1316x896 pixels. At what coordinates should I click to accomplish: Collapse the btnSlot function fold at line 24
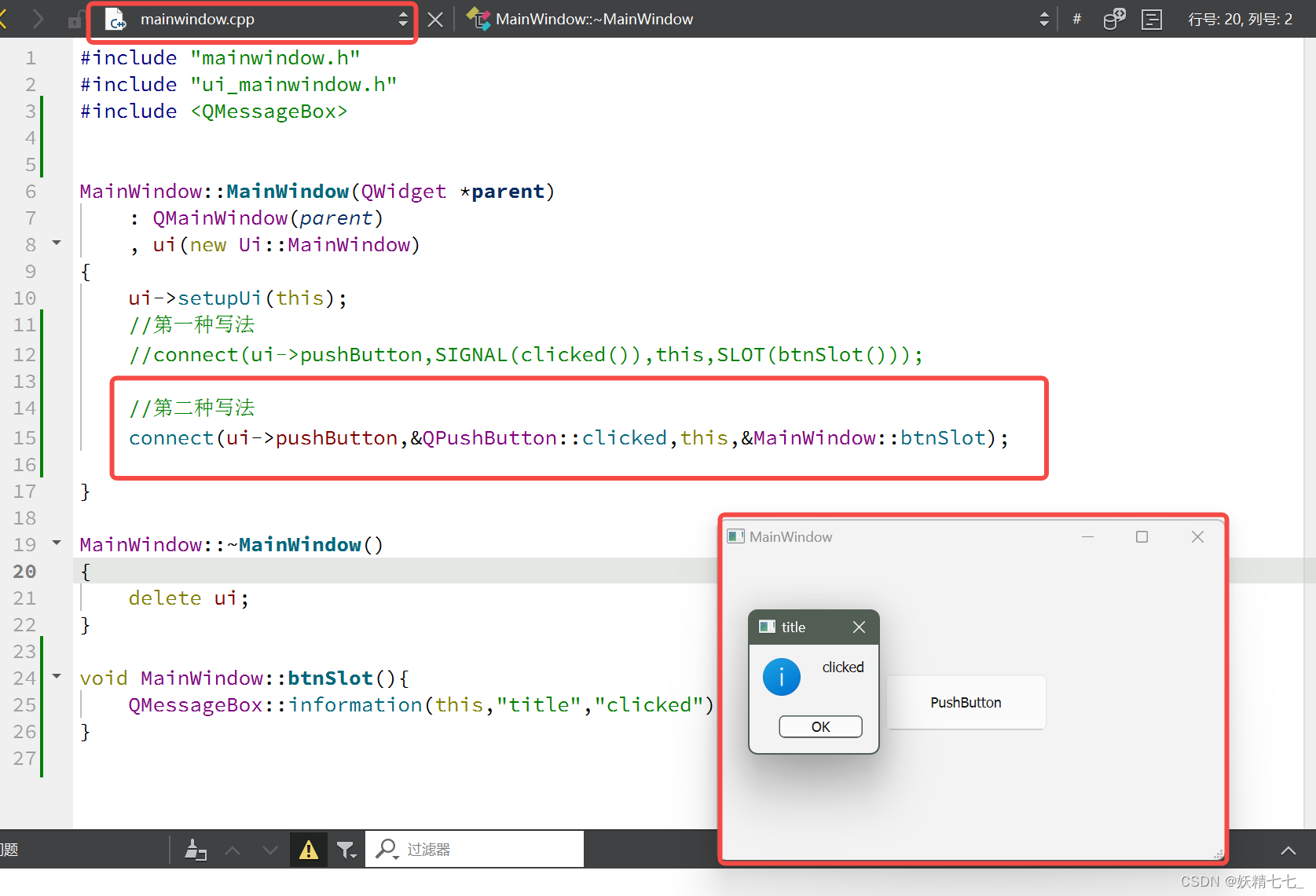pyautogui.click(x=57, y=677)
